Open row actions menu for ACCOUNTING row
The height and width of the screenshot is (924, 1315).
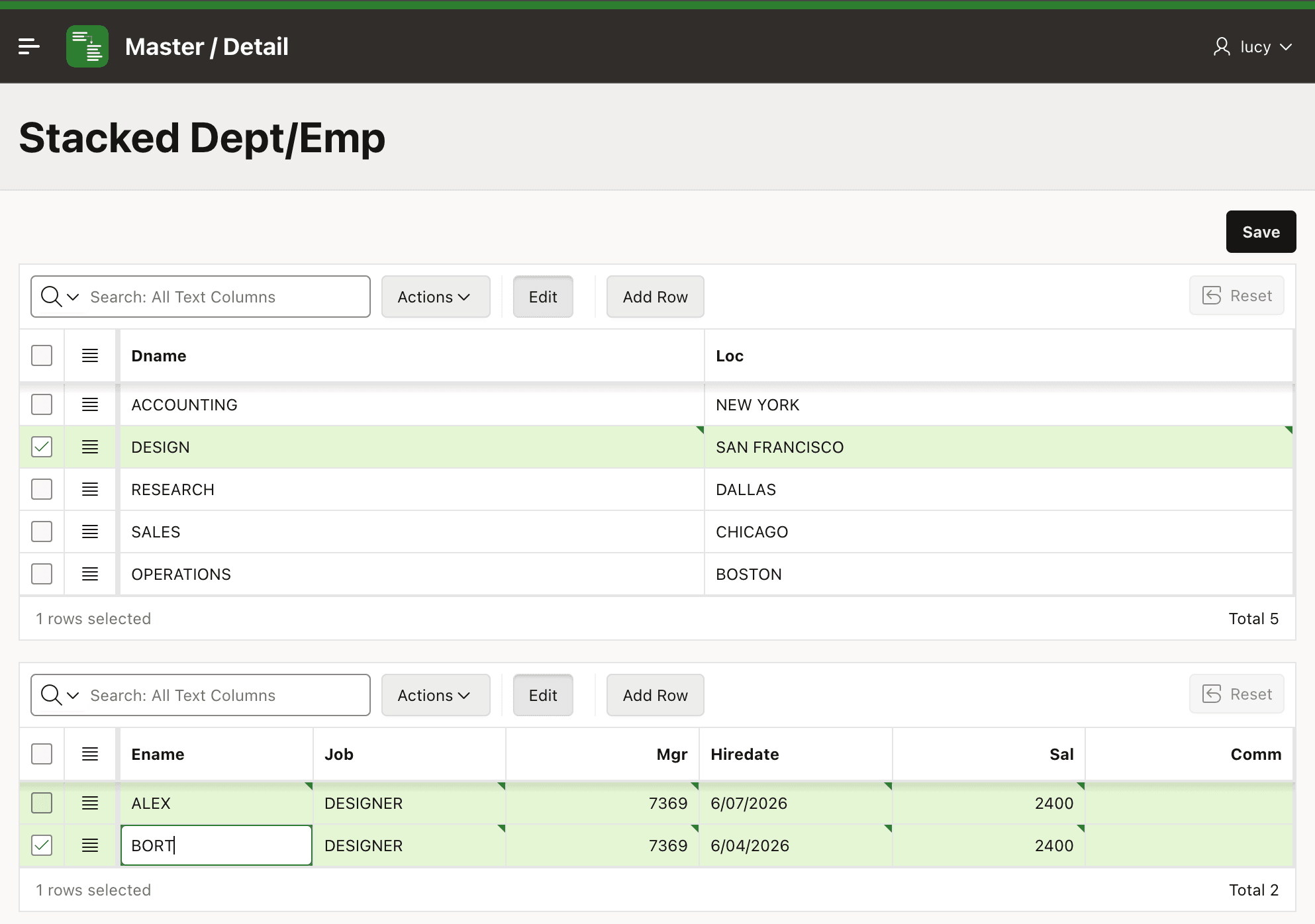click(x=90, y=404)
